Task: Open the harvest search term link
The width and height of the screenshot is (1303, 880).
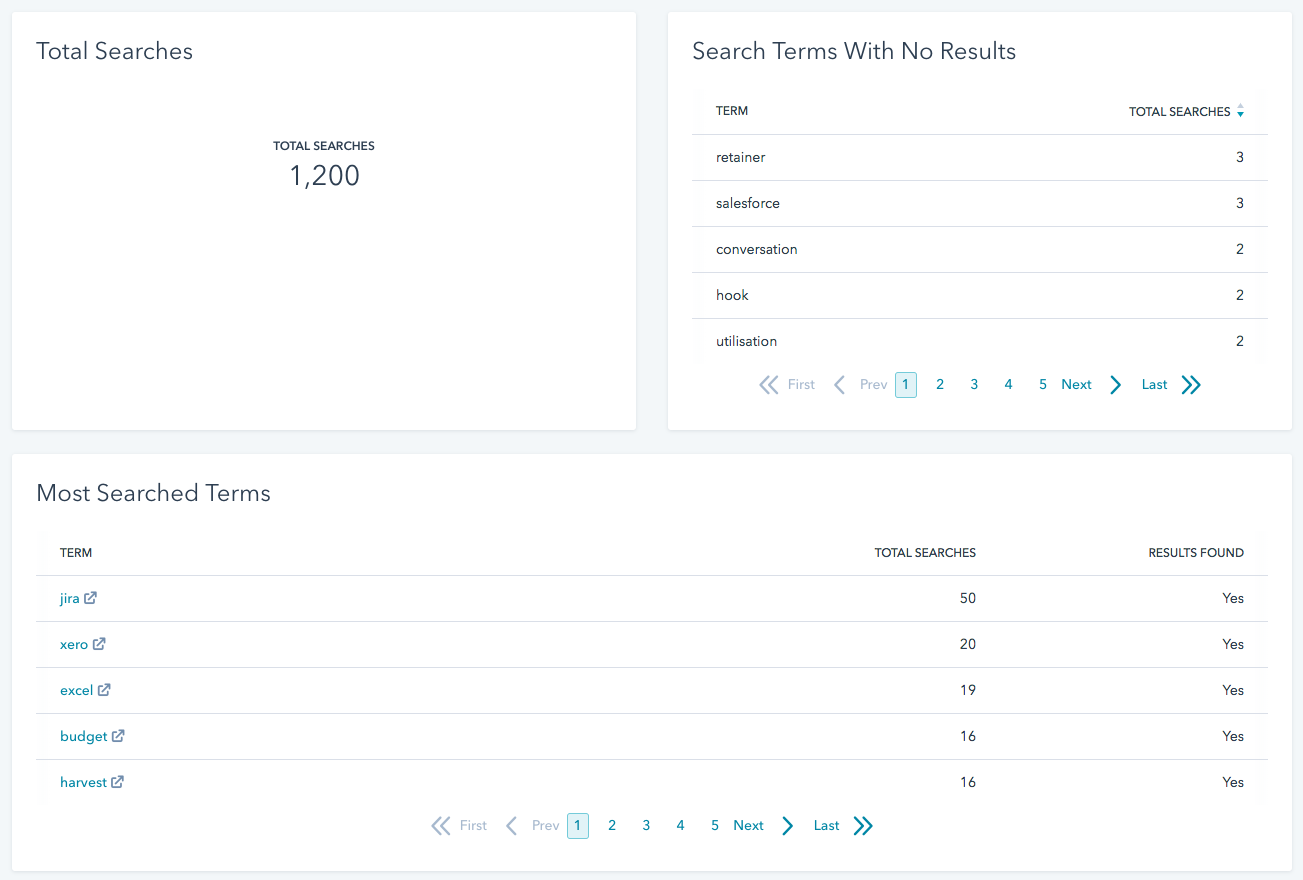Action: click(83, 783)
